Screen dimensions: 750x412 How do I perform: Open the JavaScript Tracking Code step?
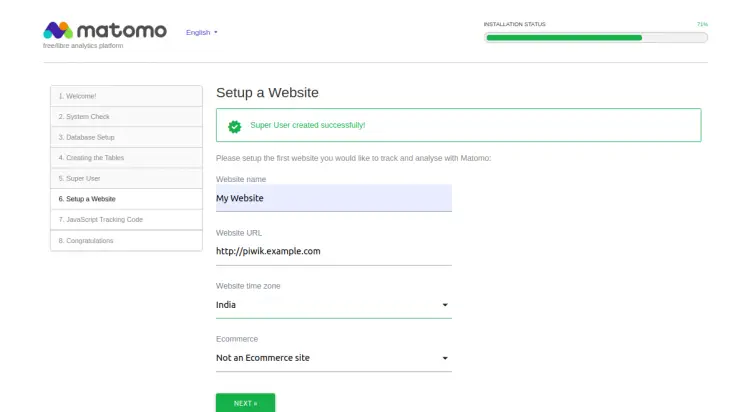tap(126, 219)
